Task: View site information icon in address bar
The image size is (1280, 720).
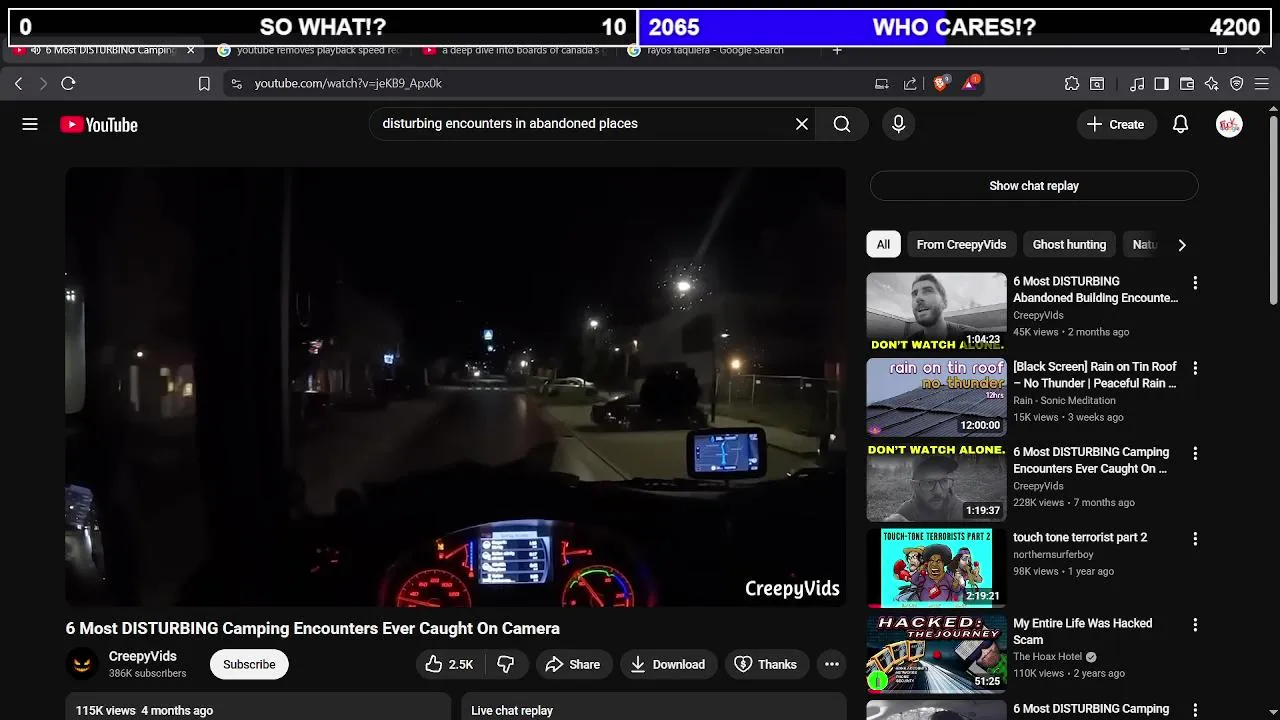Action: [236, 84]
